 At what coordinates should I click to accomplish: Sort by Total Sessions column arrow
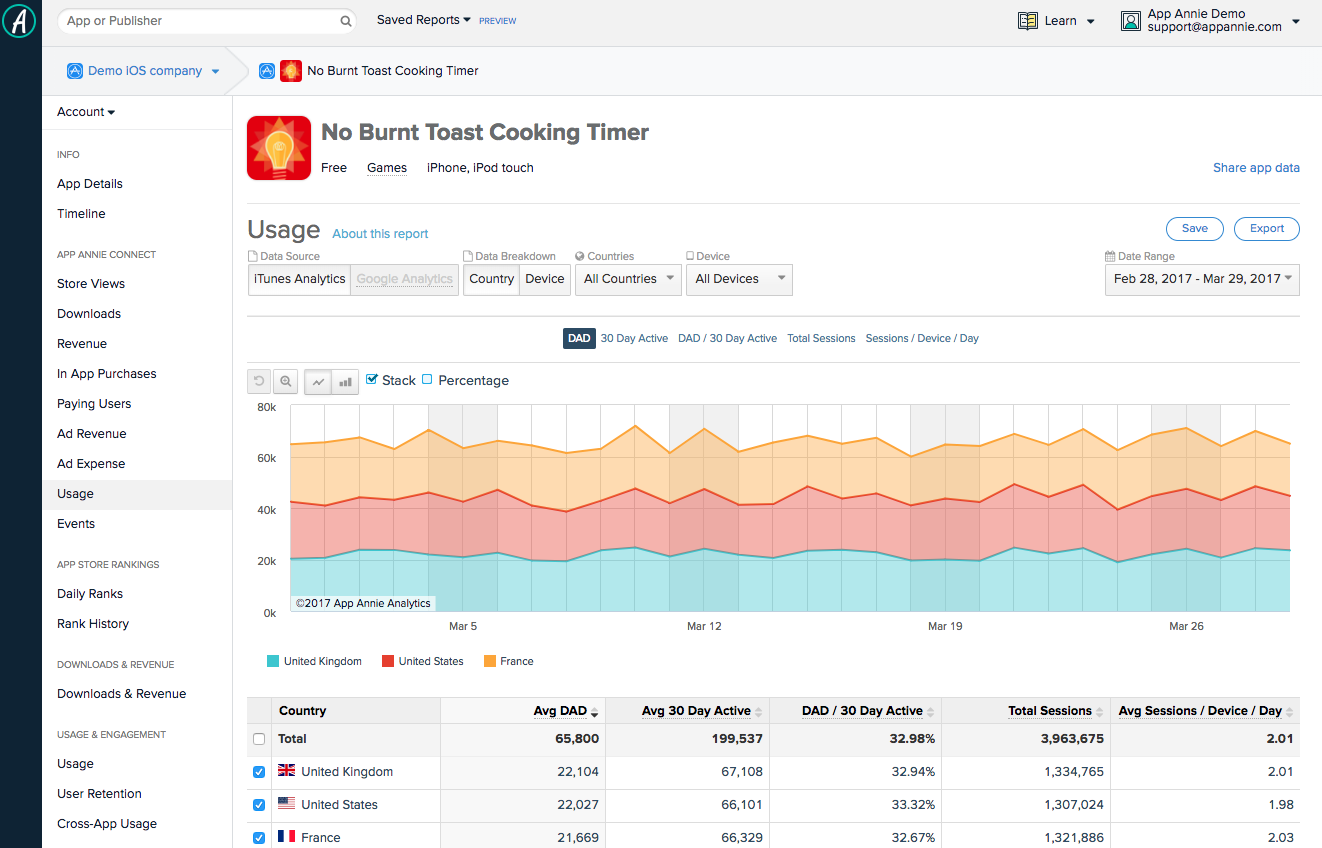click(x=1100, y=712)
